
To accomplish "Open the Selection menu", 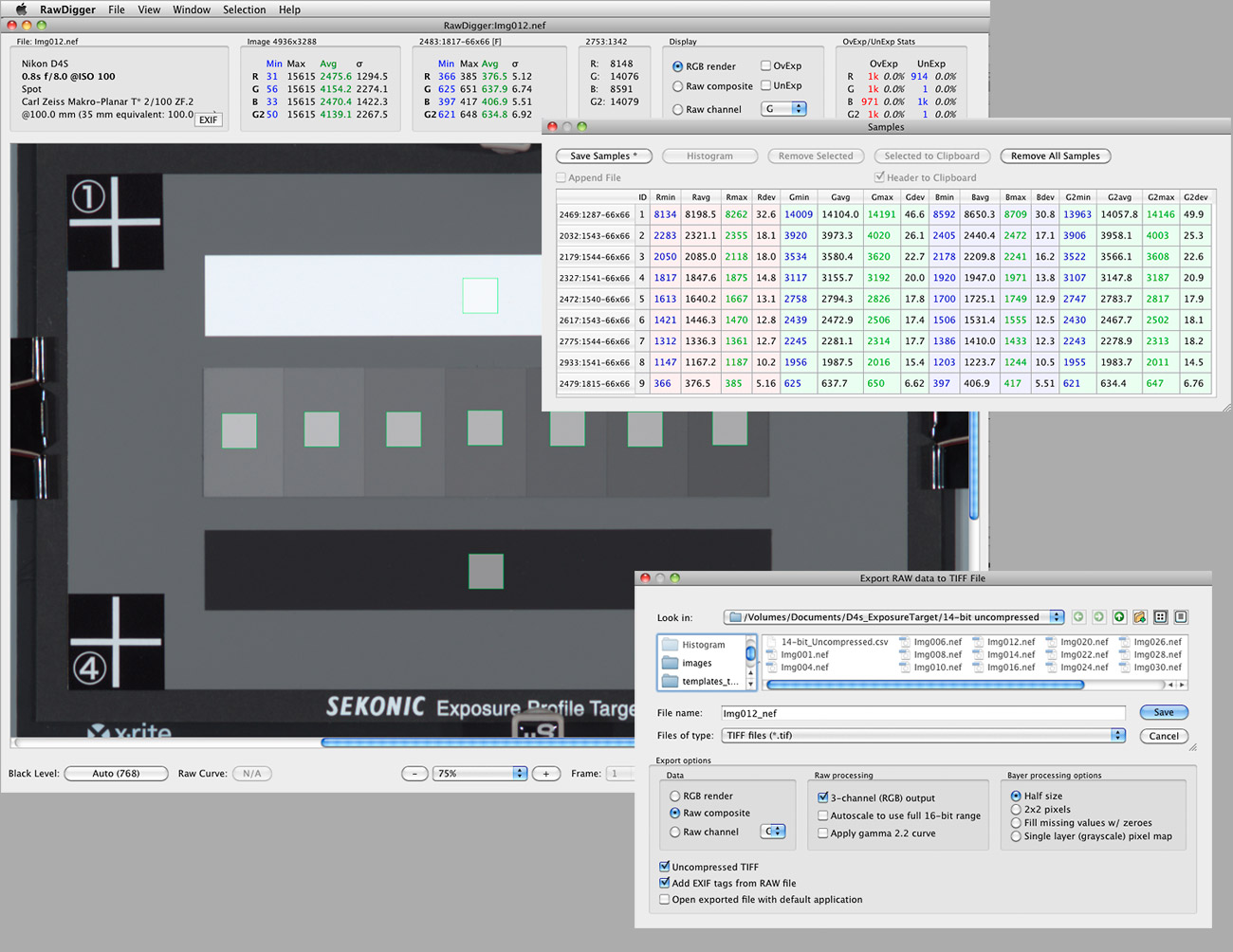I will tap(244, 9).
